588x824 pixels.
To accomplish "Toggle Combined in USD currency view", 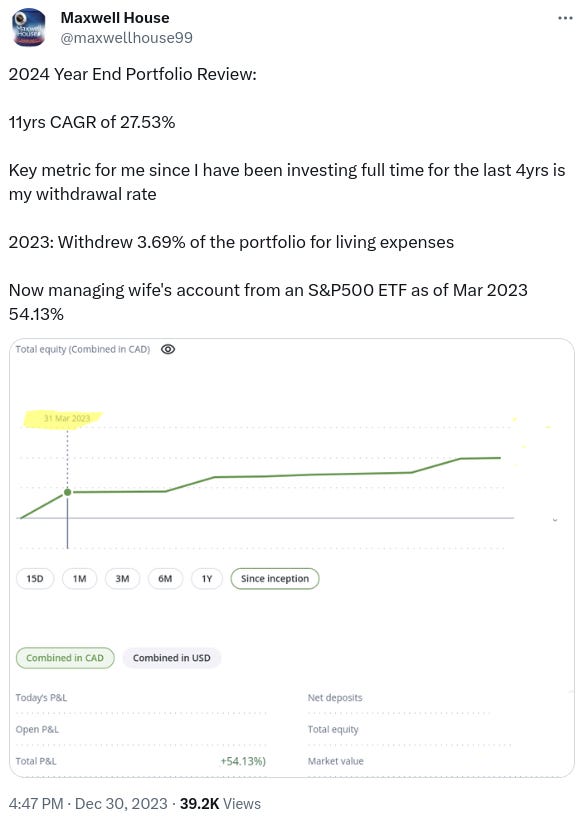I will click(x=171, y=658).
